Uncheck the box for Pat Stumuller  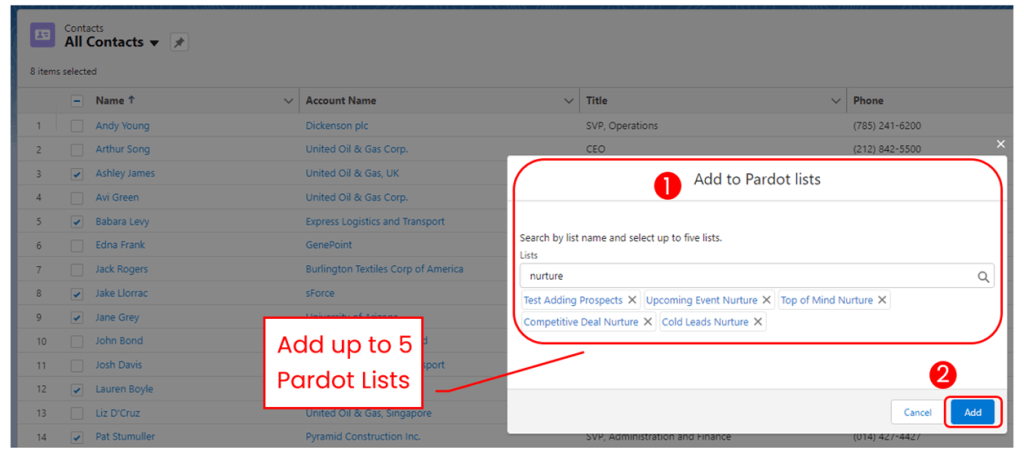(x=77, y=437)
